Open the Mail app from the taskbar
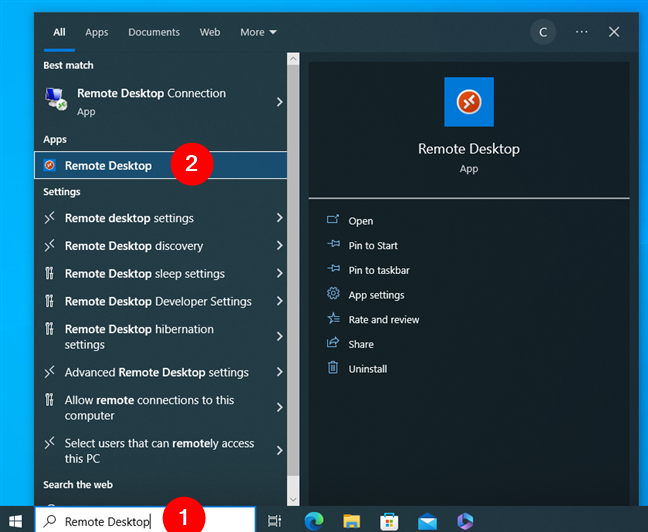648x532 pixels. (x=427, y=521)
